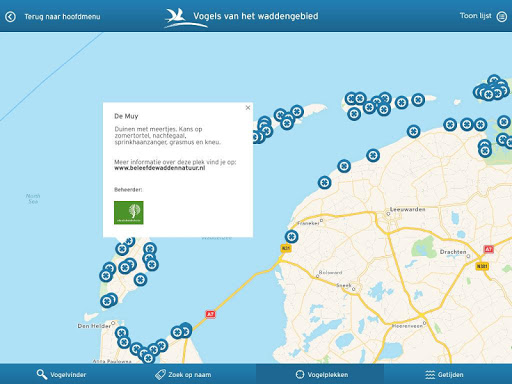Viewport: 512px width, 384px height.
Task: Open the Toon lijst list icon
Action: coord(502,16)
